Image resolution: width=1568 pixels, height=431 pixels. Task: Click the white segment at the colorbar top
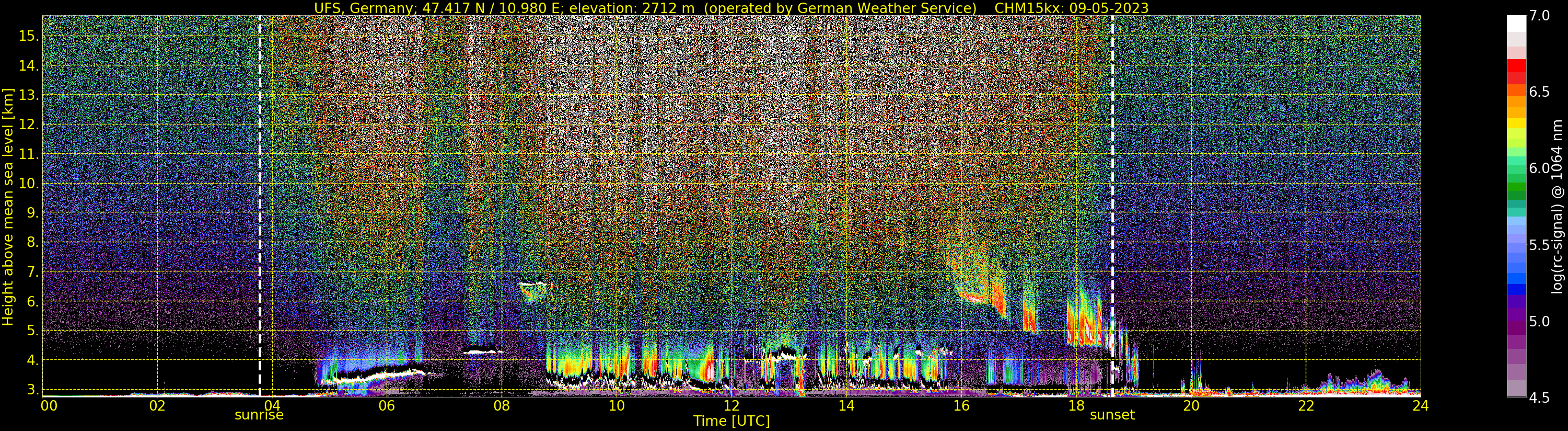pyautogui.click(x=1516, y=23)
